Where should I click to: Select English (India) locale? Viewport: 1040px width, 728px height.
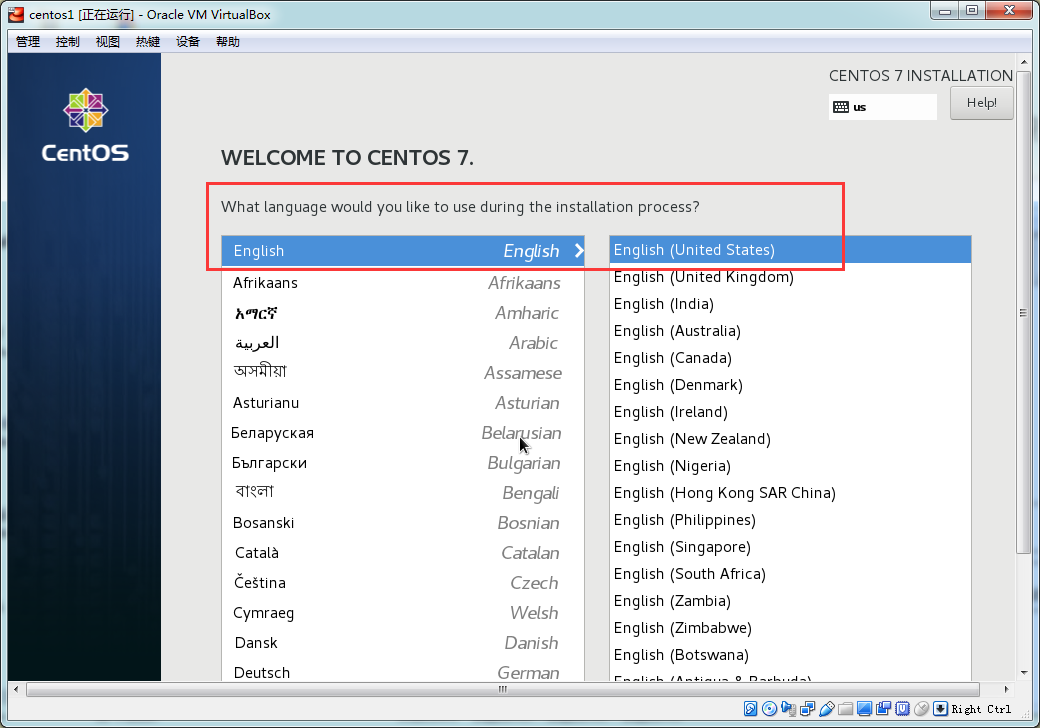click(790, 304)
